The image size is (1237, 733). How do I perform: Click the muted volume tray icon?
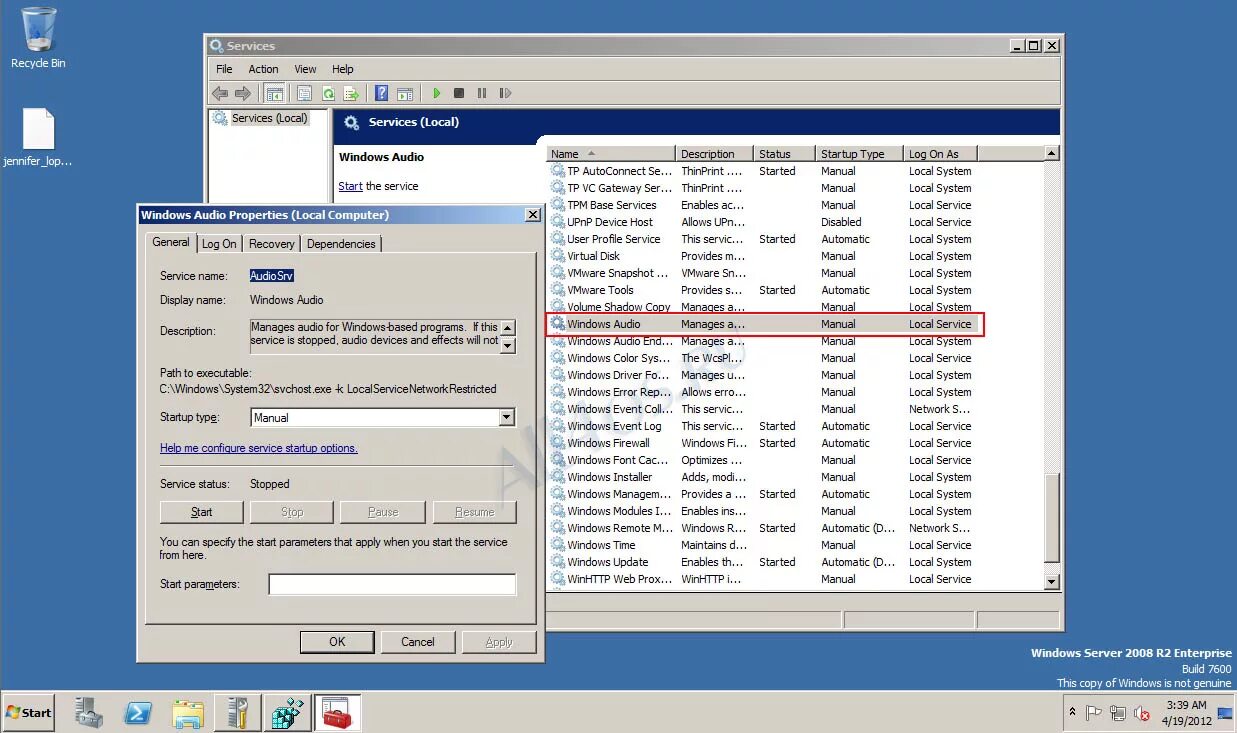pos(1141,713)
